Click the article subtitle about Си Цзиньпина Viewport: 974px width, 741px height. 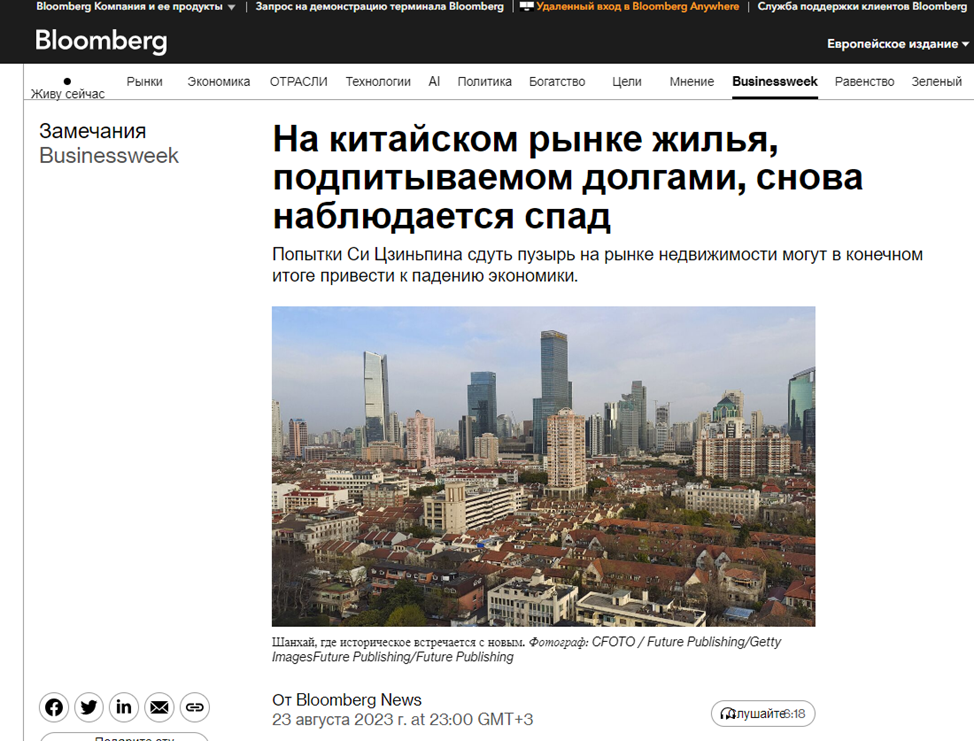(598, 265)
